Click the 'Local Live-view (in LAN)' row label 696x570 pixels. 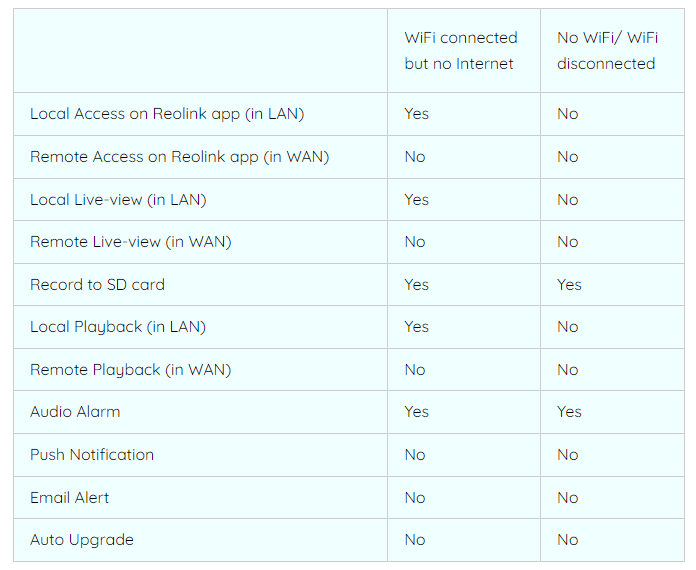tap(118, 200)
